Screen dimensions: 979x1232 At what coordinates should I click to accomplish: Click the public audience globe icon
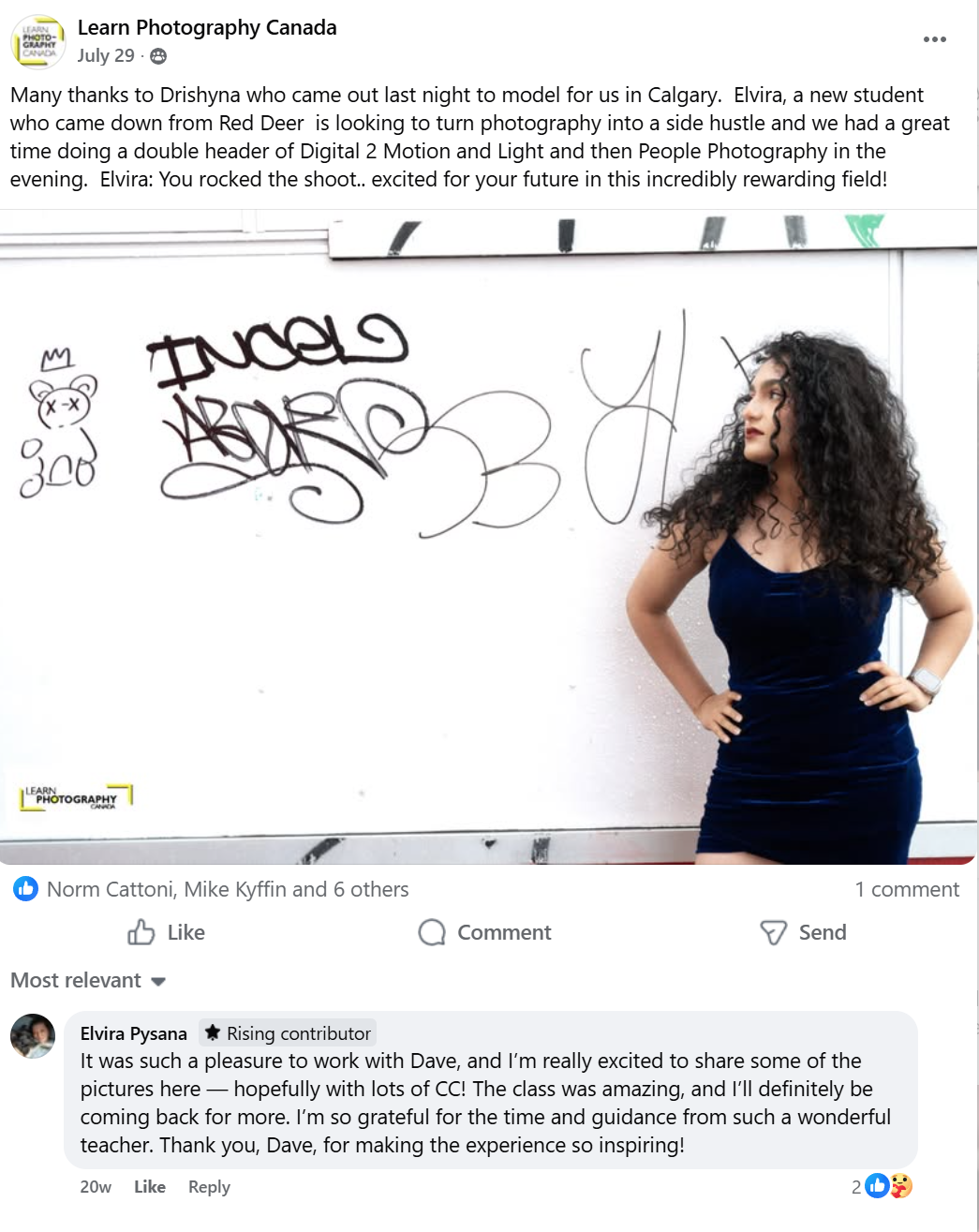[158, 56]
